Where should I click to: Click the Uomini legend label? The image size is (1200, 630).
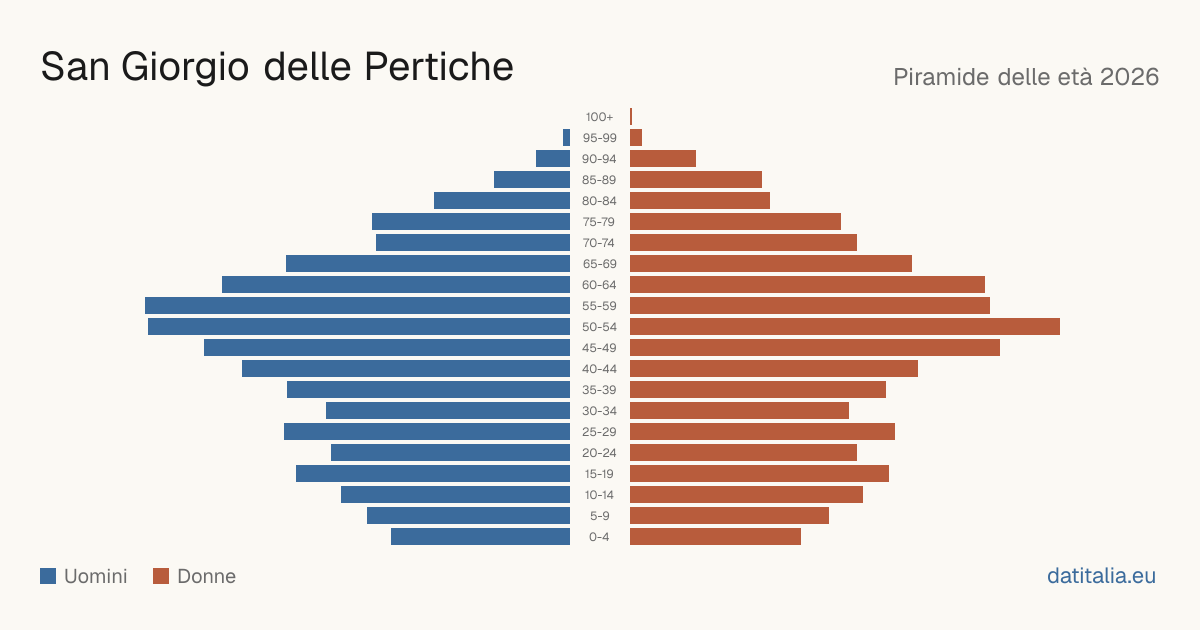coord(95,576)
